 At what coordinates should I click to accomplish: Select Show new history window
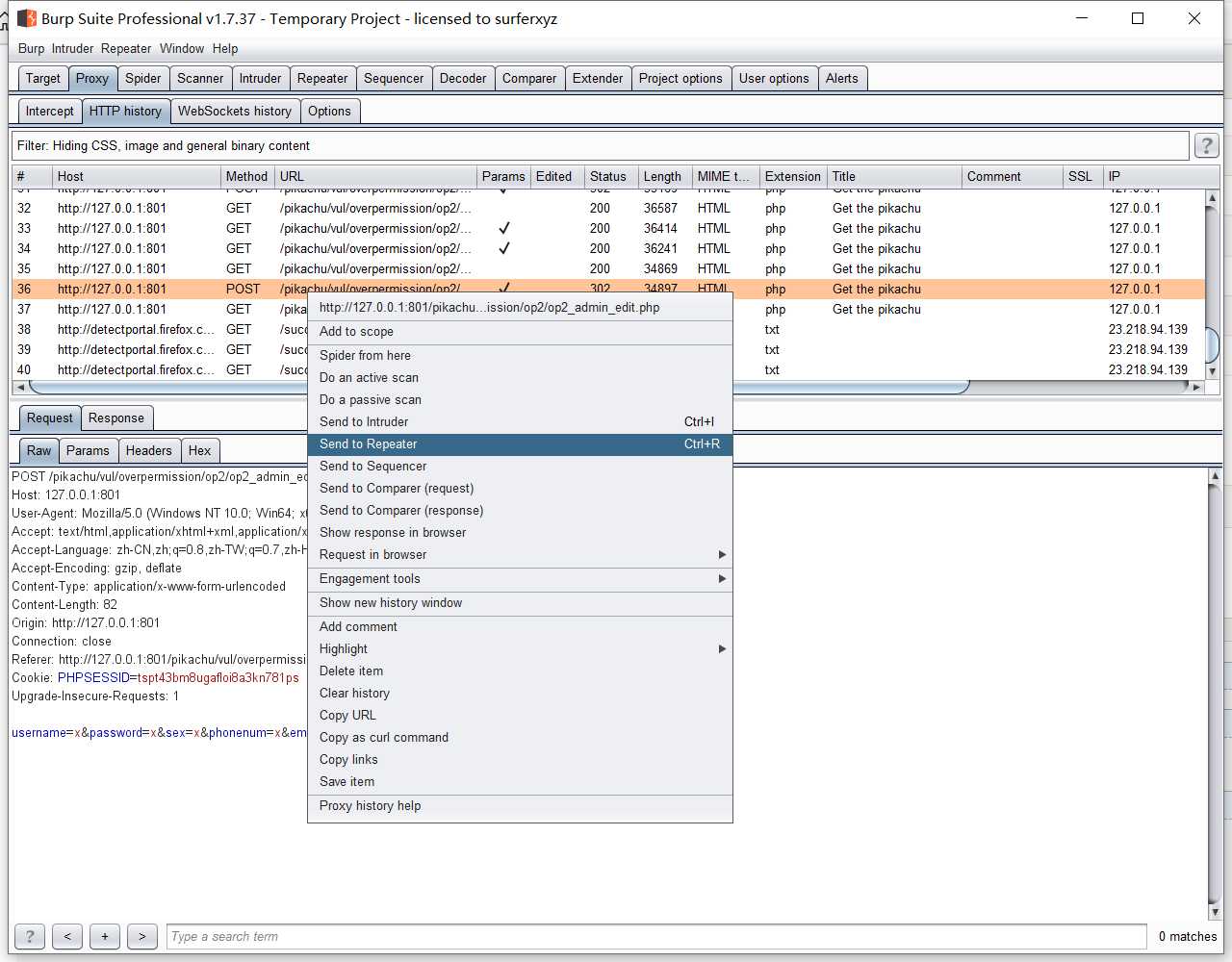coord(520,602)
